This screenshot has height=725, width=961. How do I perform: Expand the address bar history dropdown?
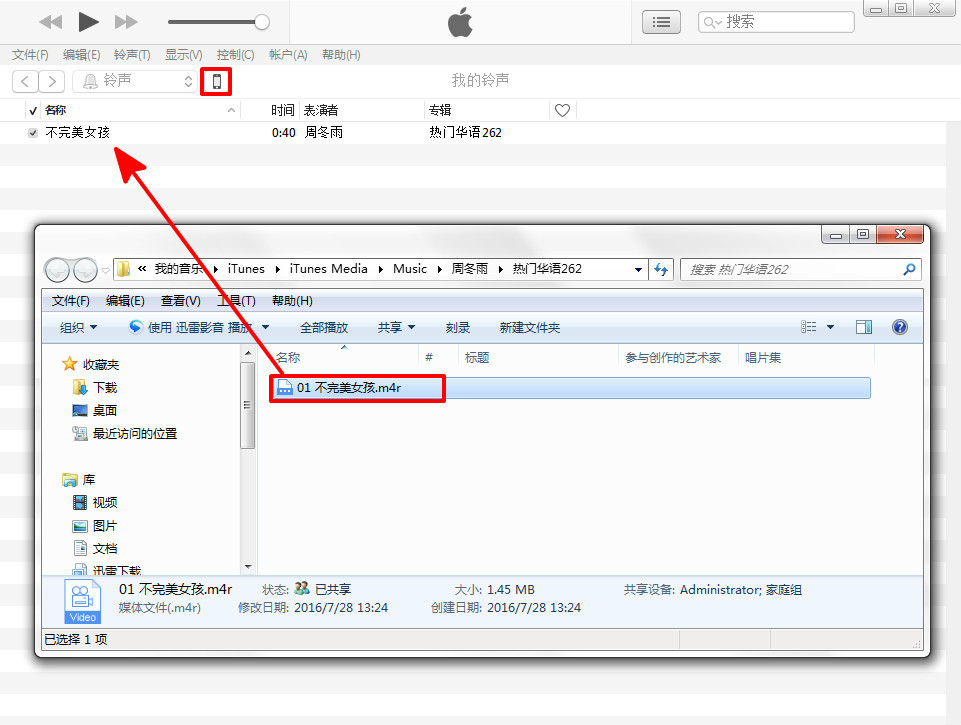tap(638, 270)
